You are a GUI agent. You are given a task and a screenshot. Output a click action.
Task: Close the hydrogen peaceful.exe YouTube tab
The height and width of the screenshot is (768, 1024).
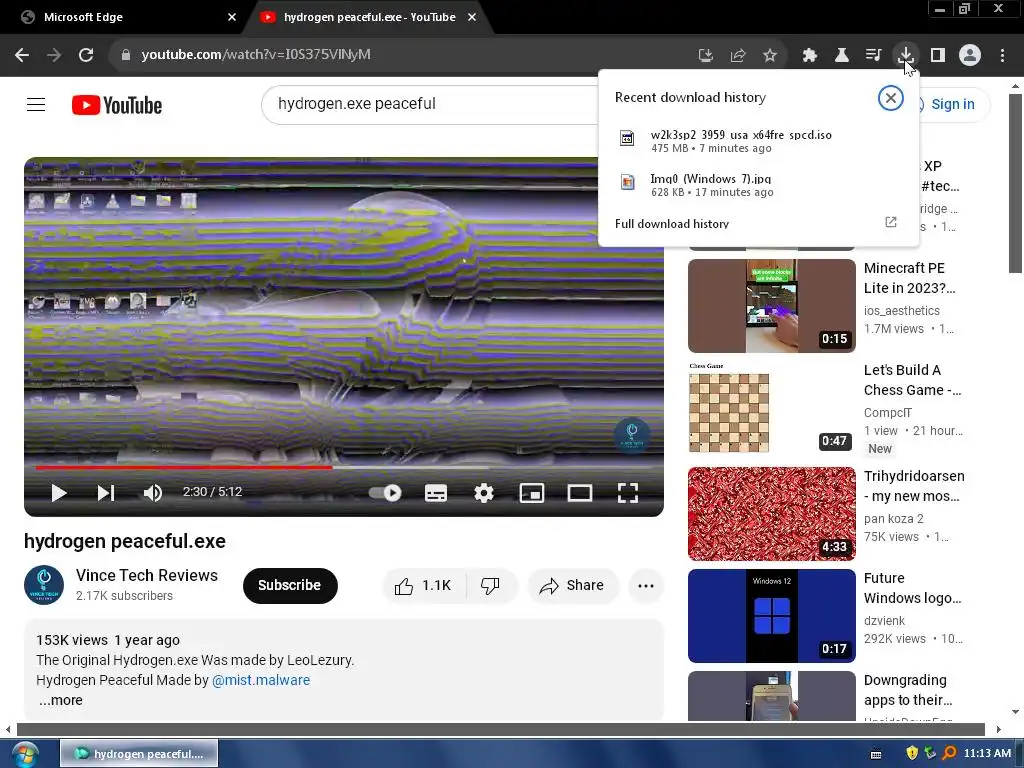pos(472,17)
